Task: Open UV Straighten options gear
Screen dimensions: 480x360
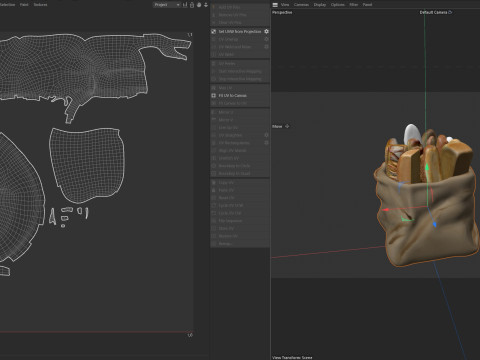Action: 266,135
